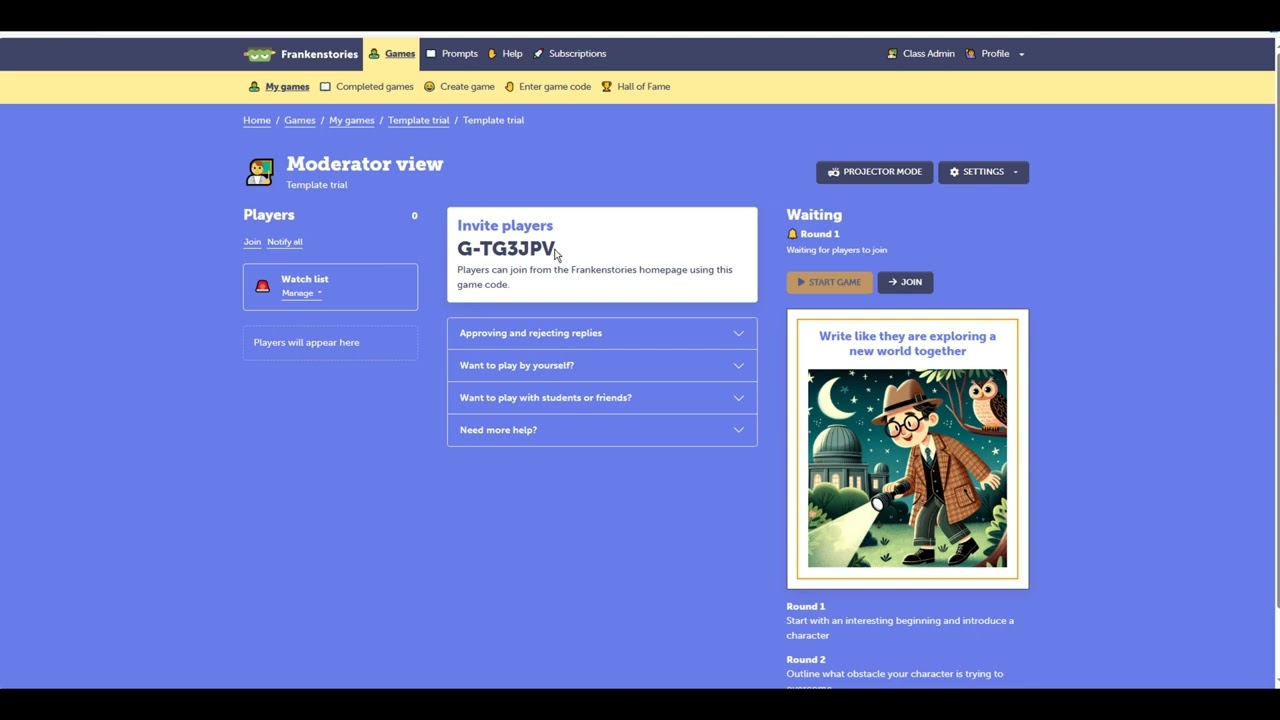Open the Prompts menu item

(x=452, y=54)
